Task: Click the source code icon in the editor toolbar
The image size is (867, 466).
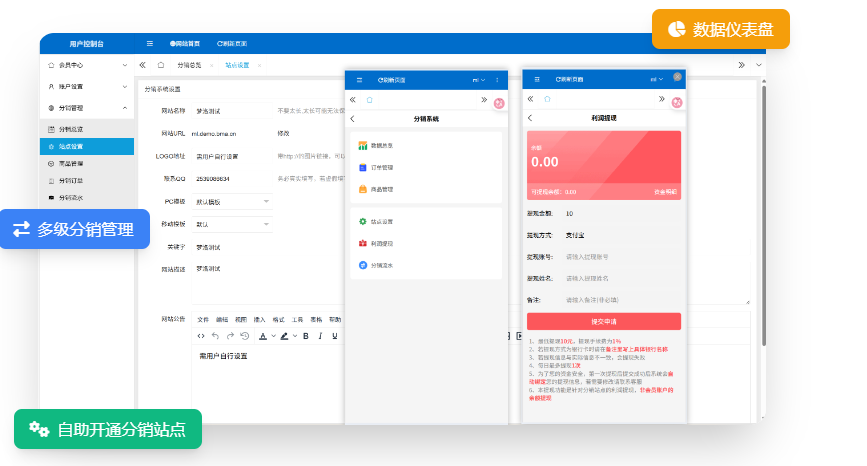Action: click(x=201, y=336)
